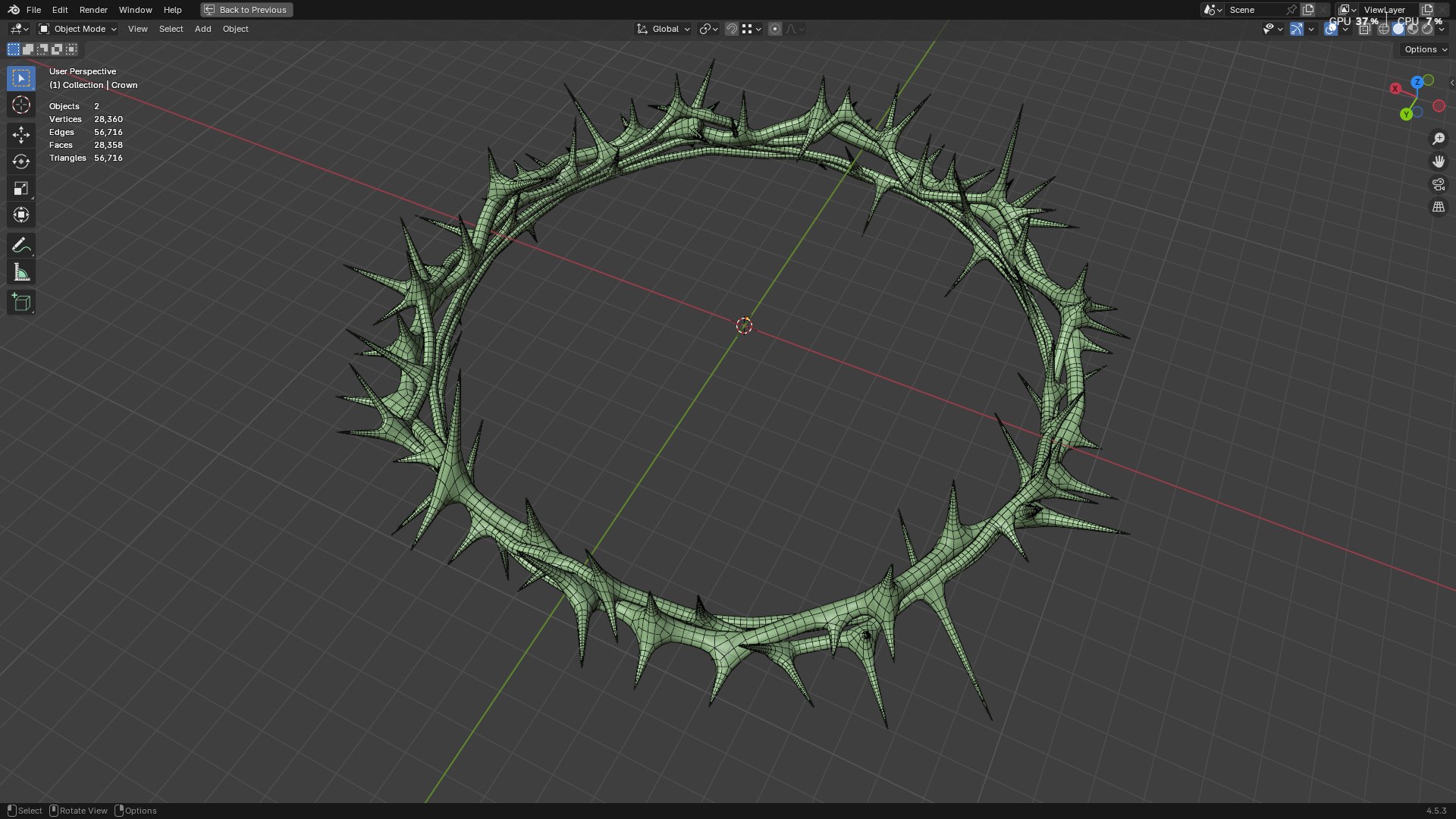This screenshot has width=1456, height=819.
Task: Open the overlays settings dropdown arrow
Action: (1345, 29)
